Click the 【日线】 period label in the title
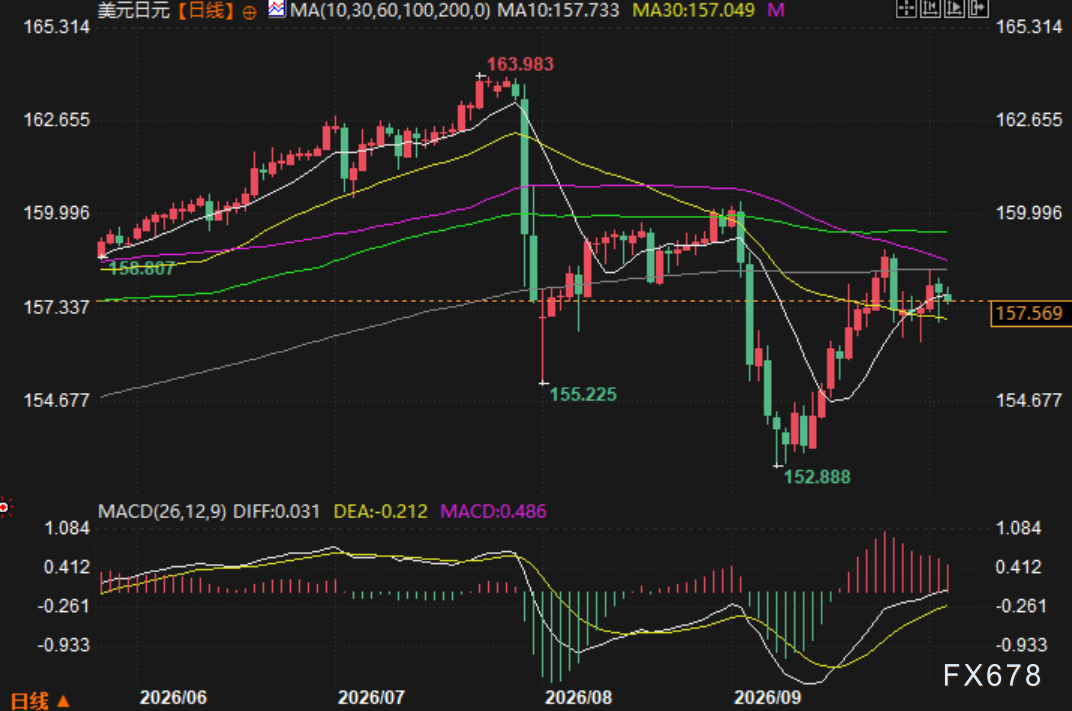The image size is (1072, 711). tap(206, 11)
